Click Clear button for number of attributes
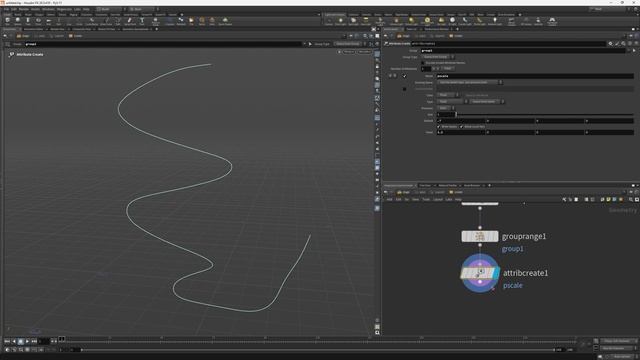Screen dimensions: 640x360 pos(448,69)
